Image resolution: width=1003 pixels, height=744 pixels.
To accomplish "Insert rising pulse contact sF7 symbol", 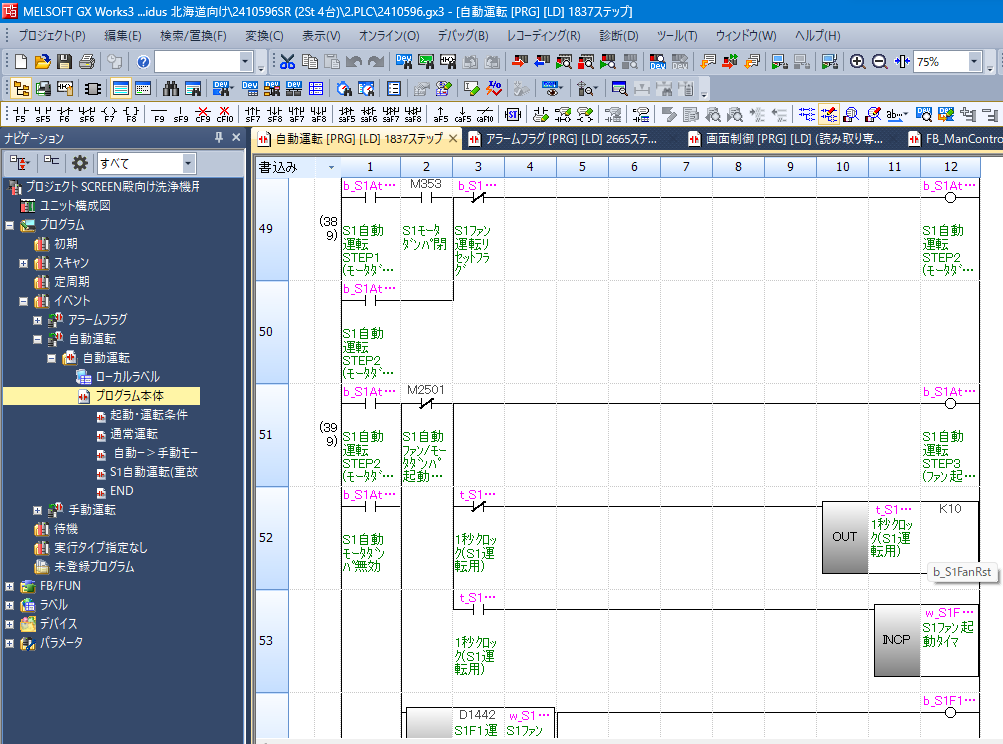I will [x=253, y=114].
